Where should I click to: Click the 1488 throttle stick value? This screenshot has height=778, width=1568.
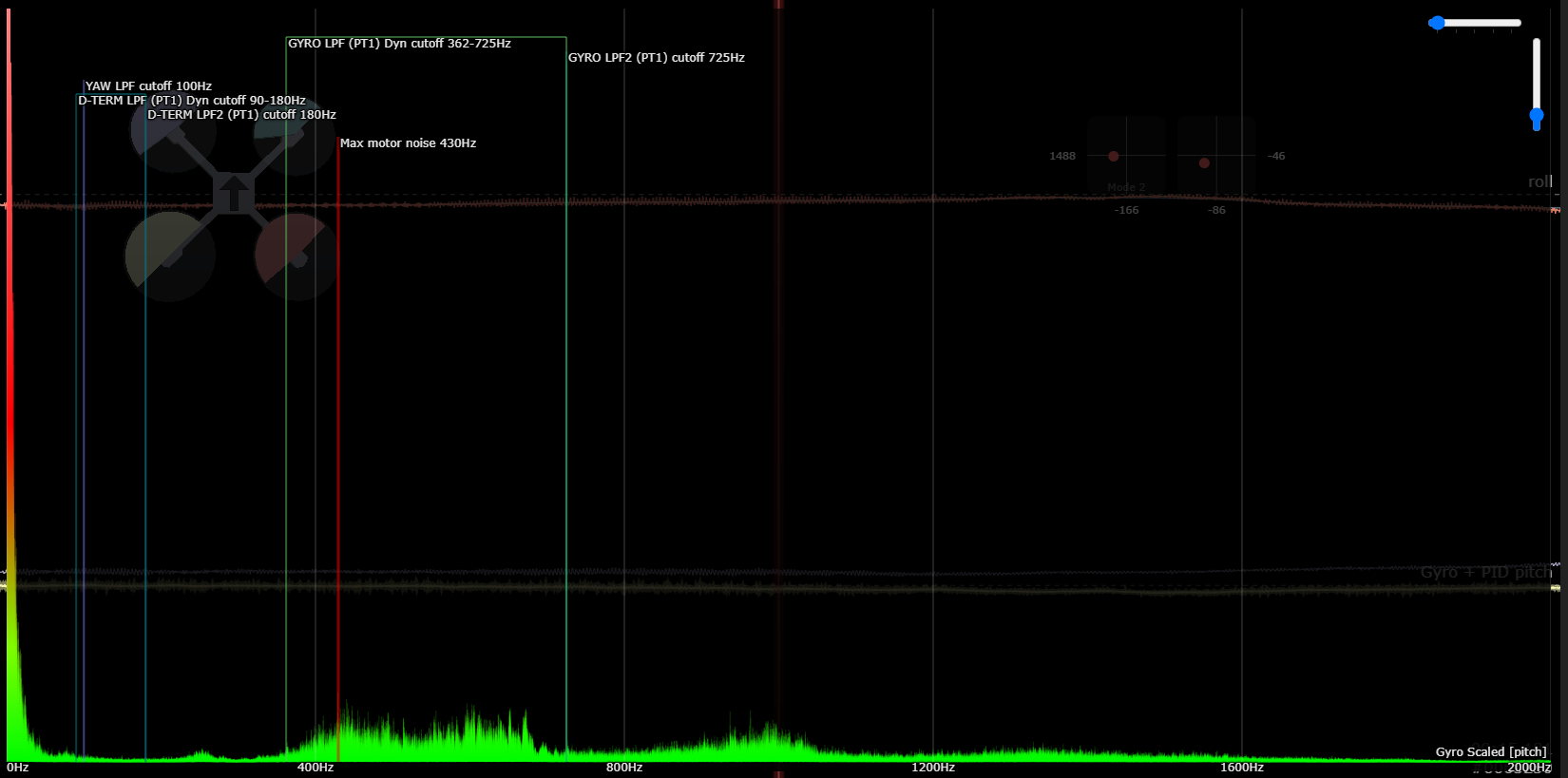(x=1062, y=156)
